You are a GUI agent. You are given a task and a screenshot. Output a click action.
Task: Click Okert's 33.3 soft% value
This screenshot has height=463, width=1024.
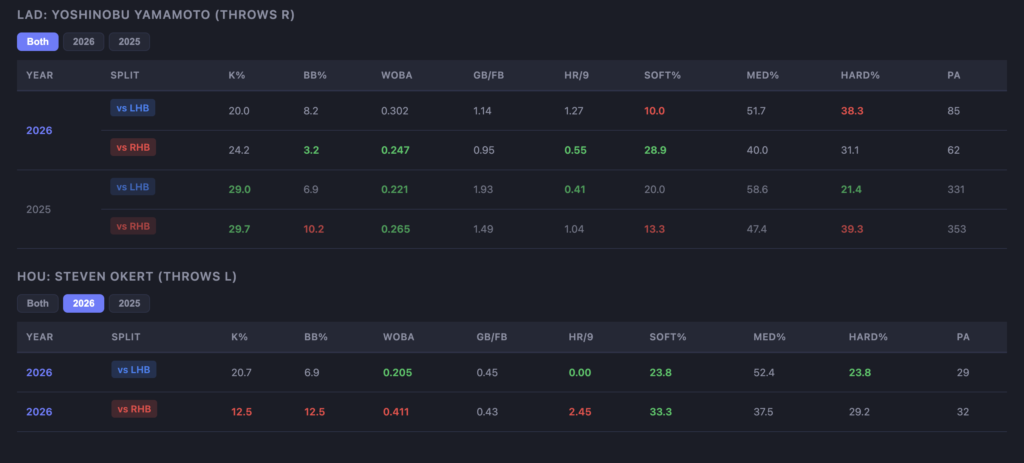click(x=661, y=412)
